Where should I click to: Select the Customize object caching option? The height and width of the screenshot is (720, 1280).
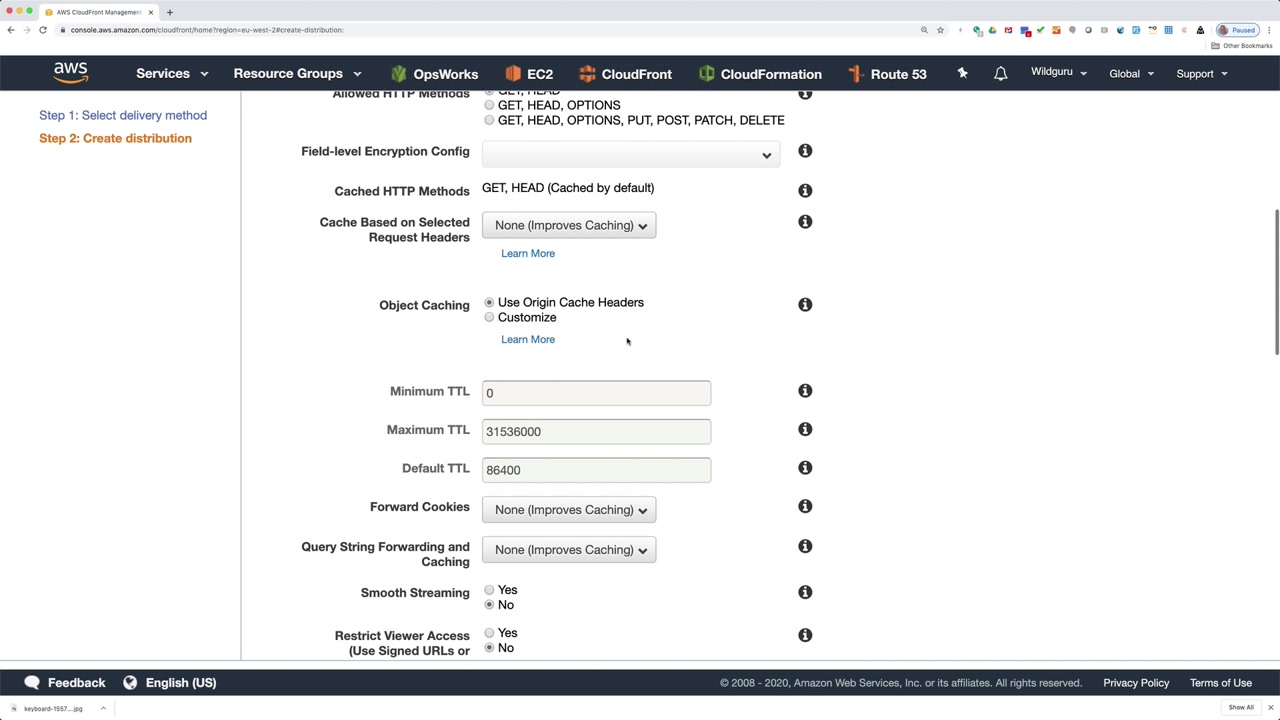pyautogui.click(x=489, y=318)
